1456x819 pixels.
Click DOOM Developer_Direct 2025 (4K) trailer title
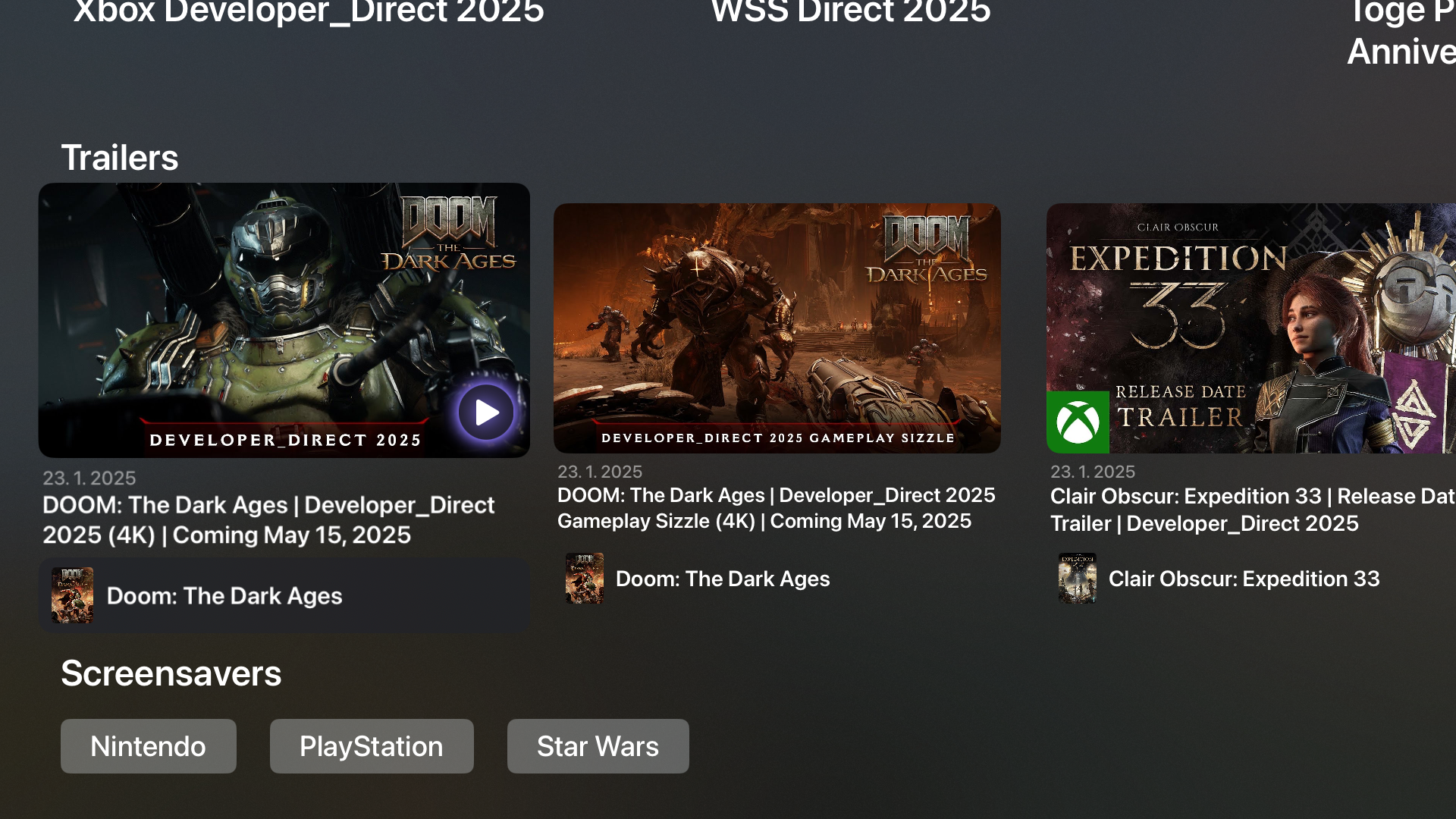[x=268, y=520]
